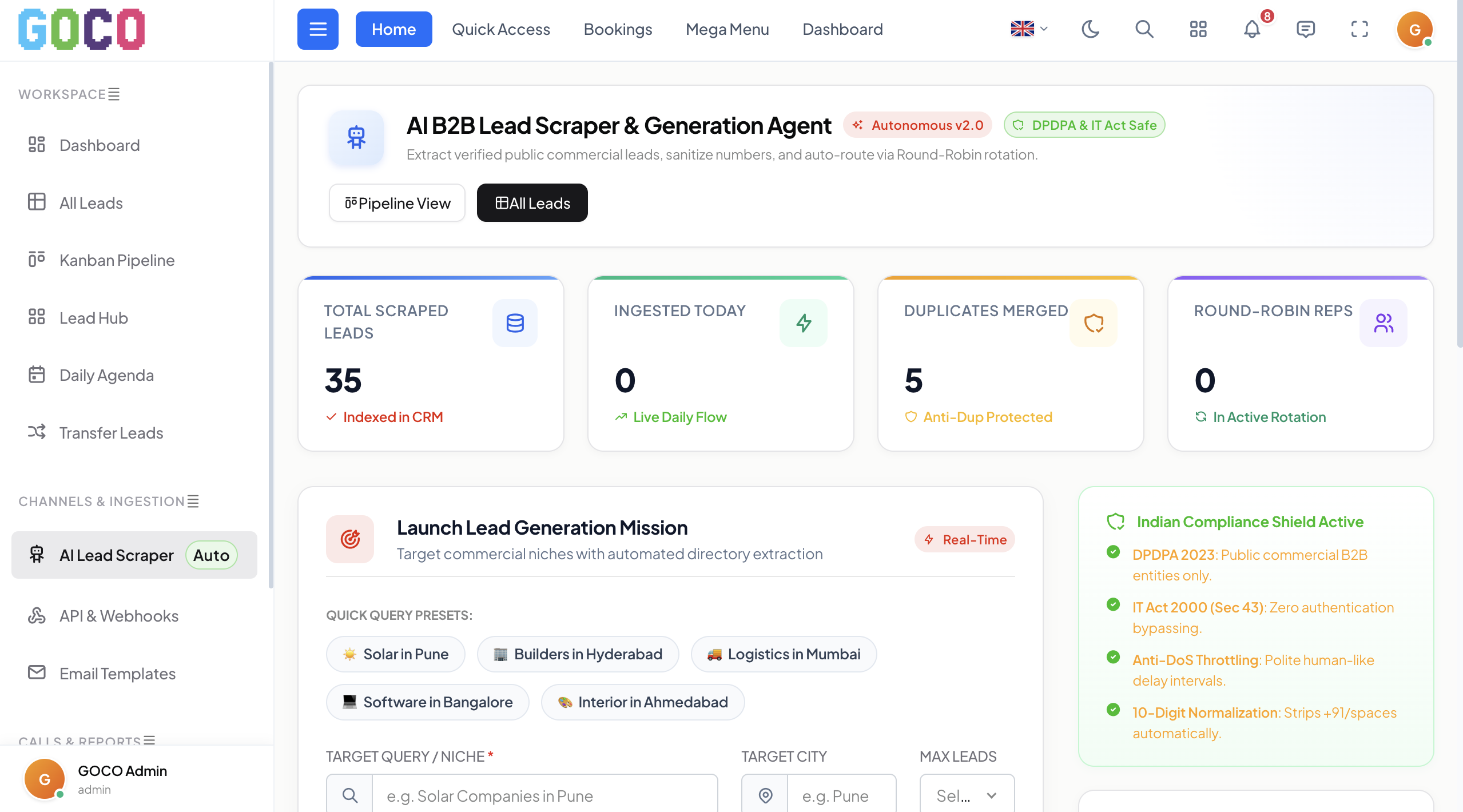Open the apps grid icon in header
This screenshot has height=812, width=1463.
pyautogui.click(x=1198, y=29)
